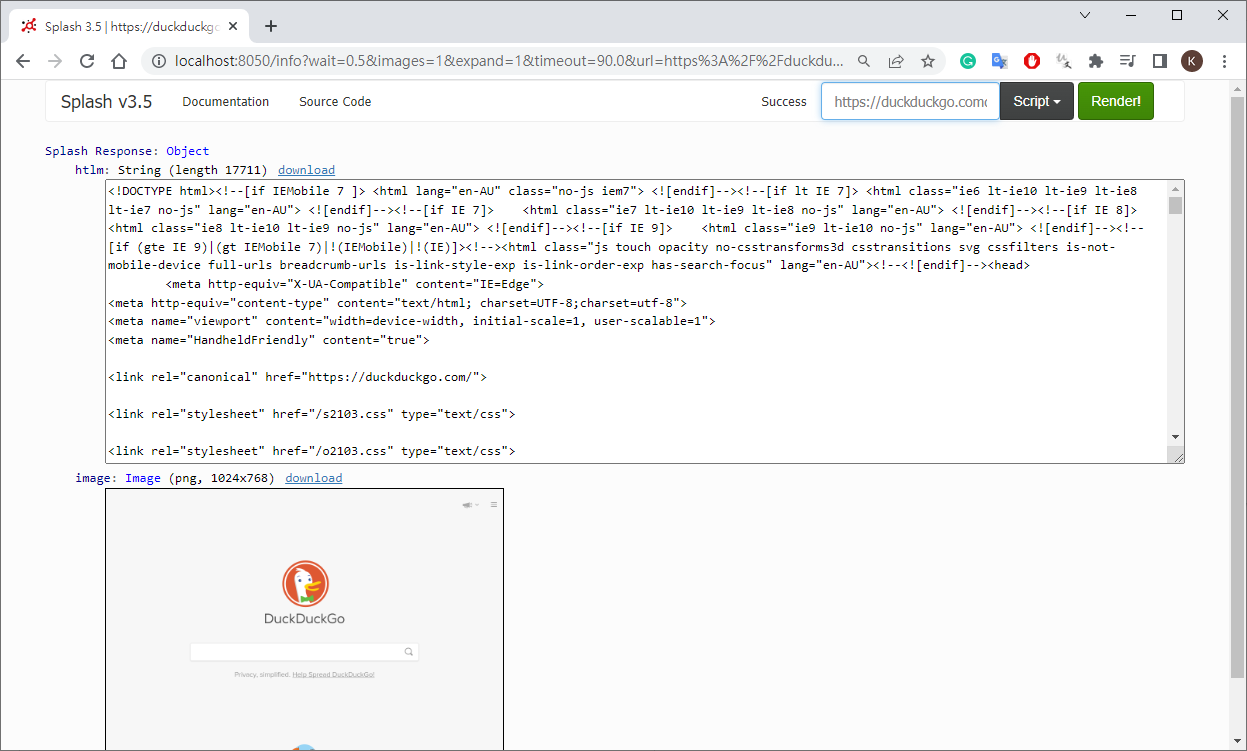Download the png image response
This screenshot has height=751, width=1247.
[313, 478]
